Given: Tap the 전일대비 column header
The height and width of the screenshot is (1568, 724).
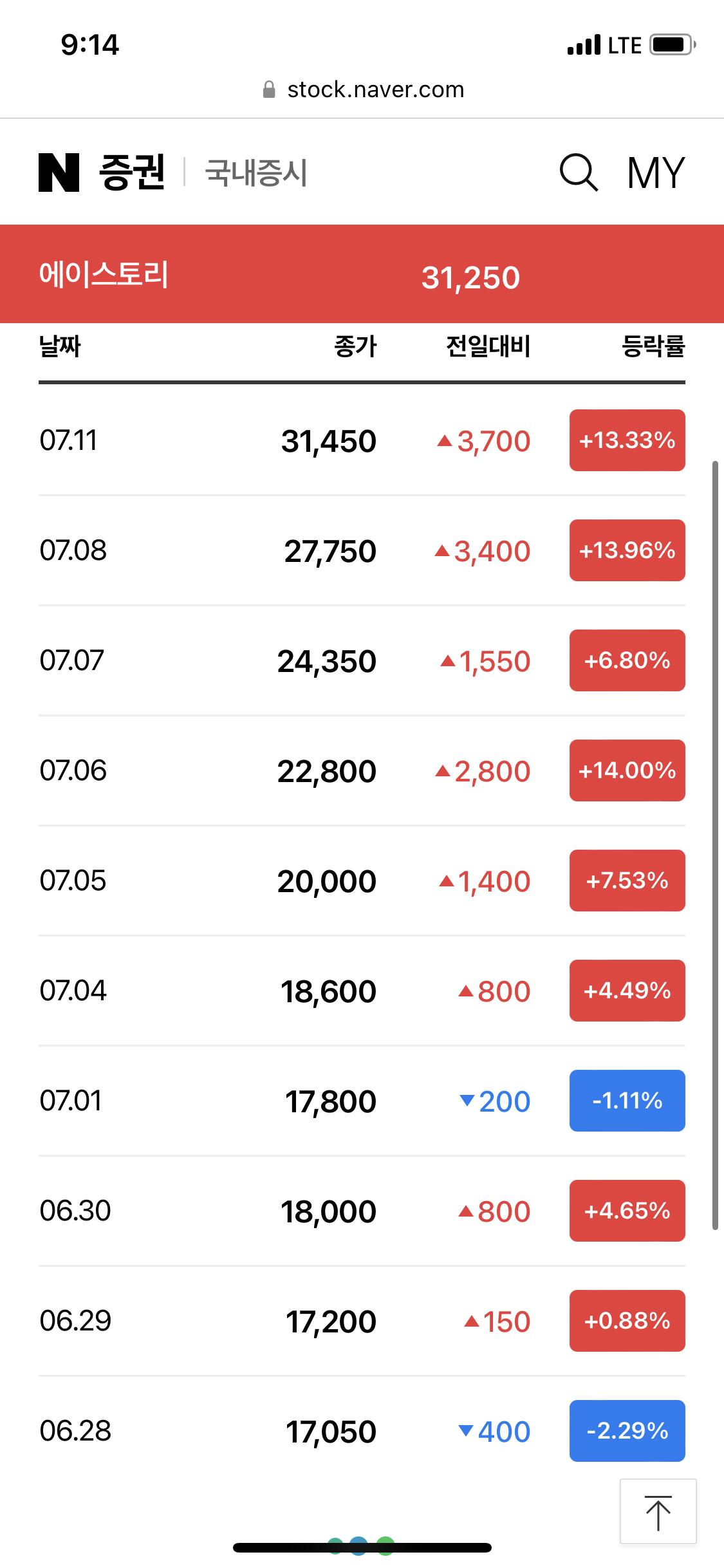Looking at the screenshot, I should point(488,346).
